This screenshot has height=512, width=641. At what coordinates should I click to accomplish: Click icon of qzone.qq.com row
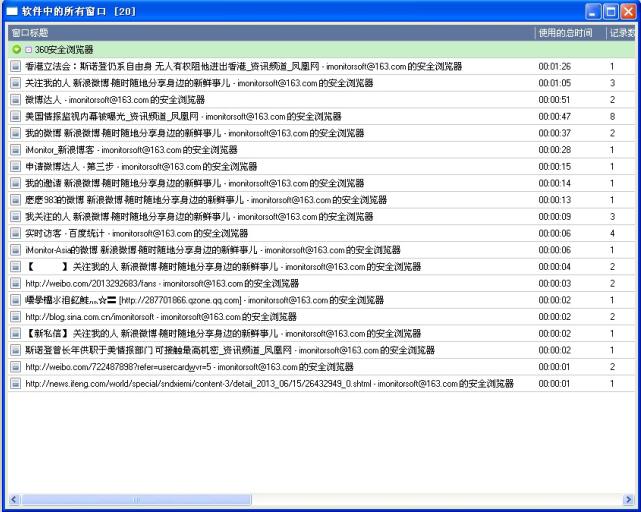pos(16,300)
